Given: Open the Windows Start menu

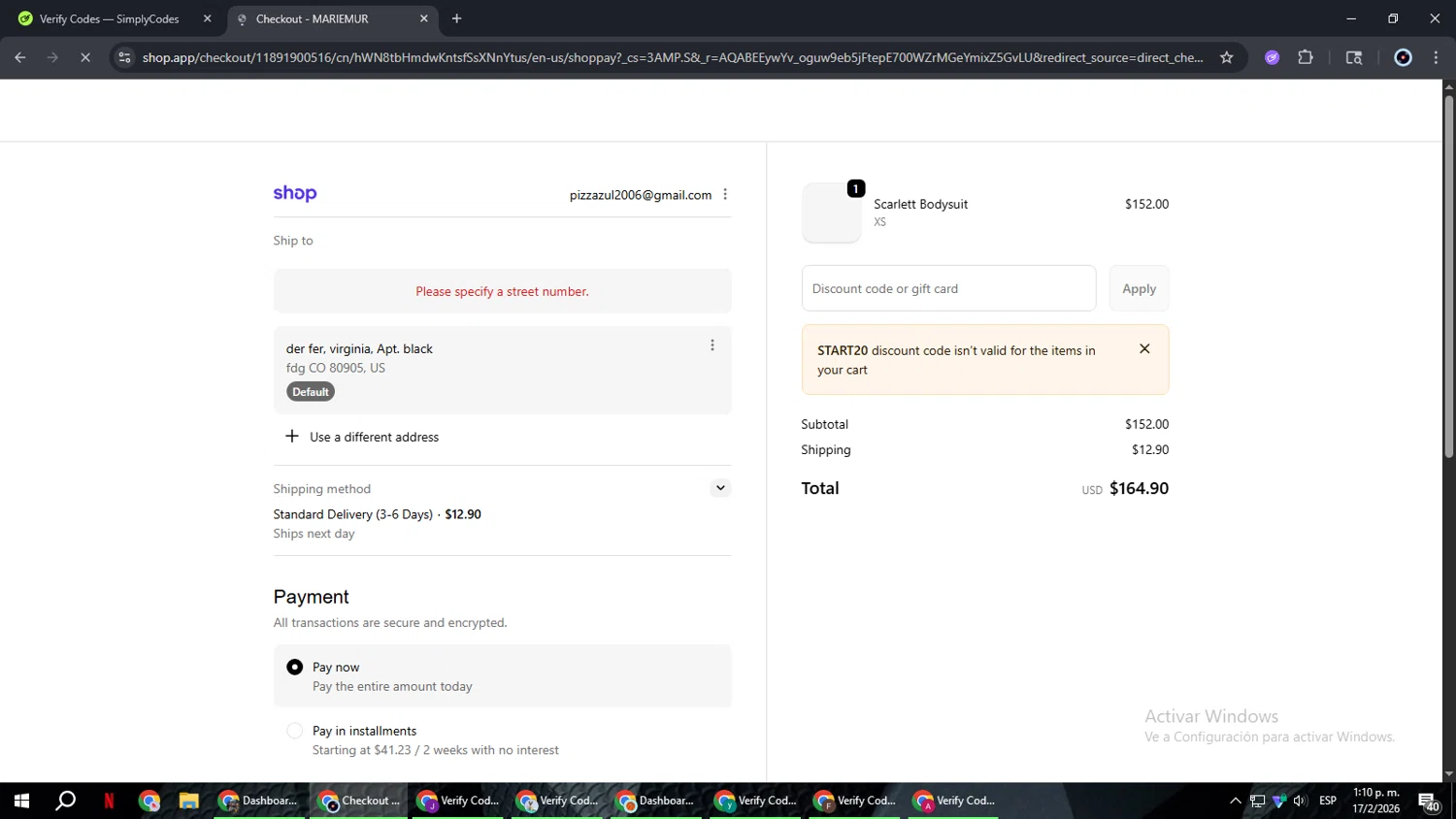Looking at the screenshot, I should [21, 801].
